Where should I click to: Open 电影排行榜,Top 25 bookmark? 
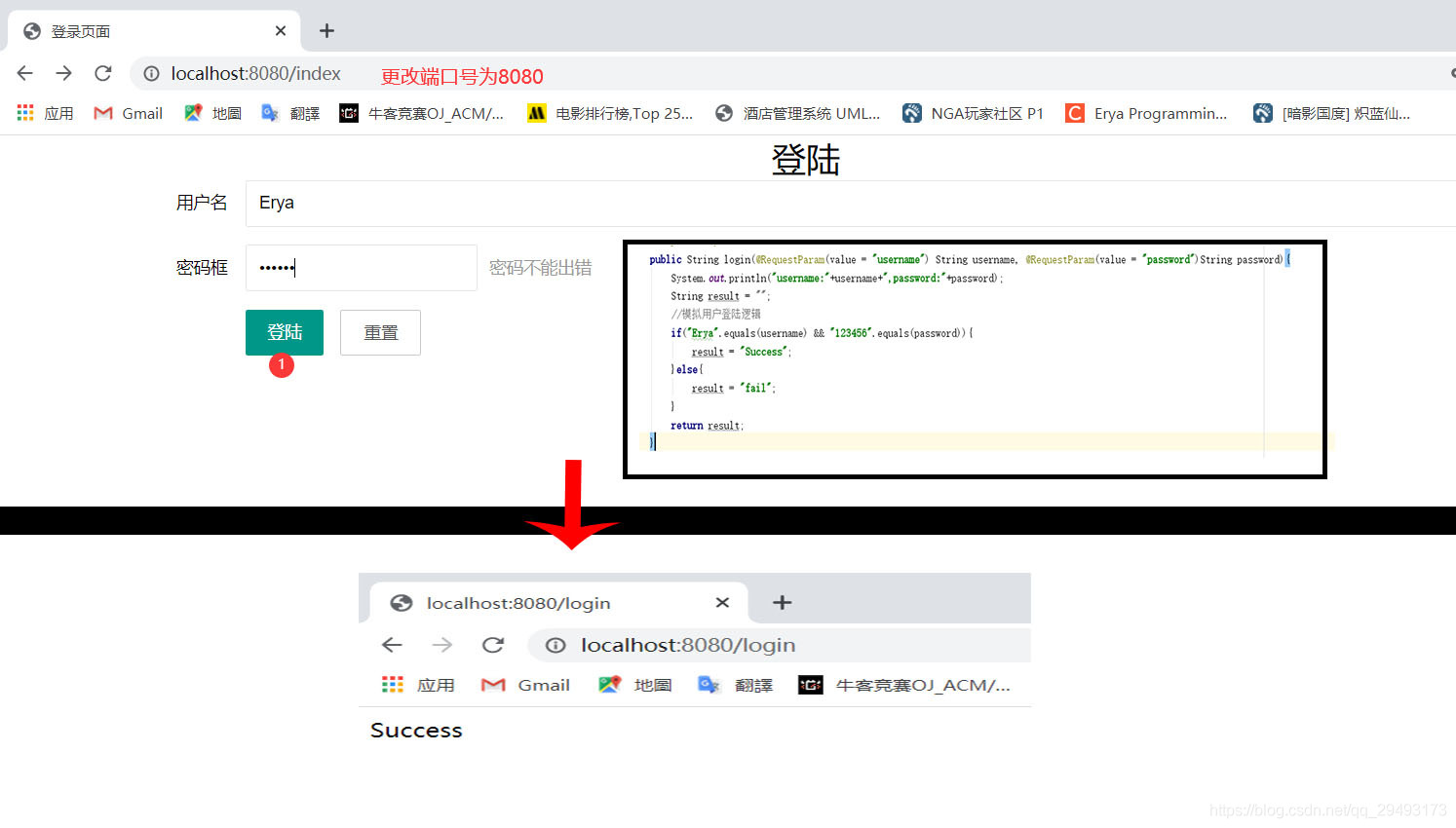click(610, 113)
